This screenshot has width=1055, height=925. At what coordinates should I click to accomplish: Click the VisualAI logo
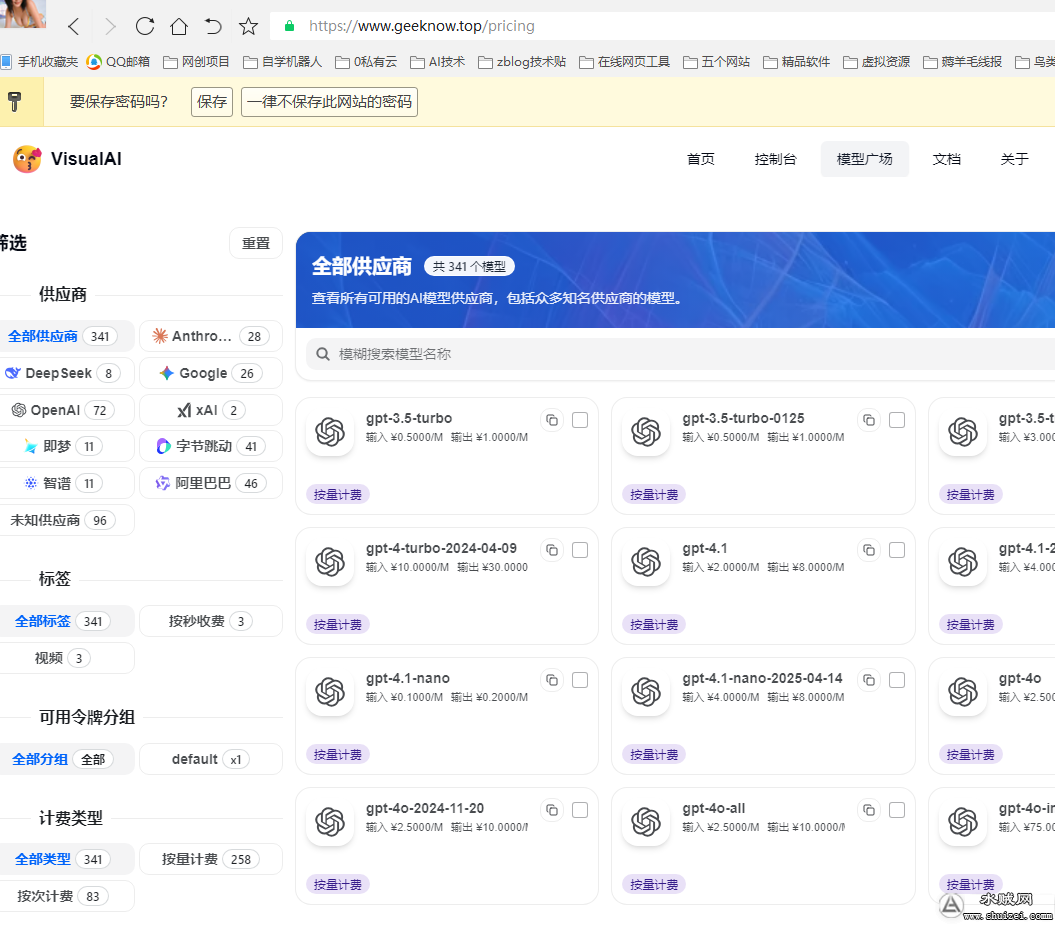click(x=27, y=158)
